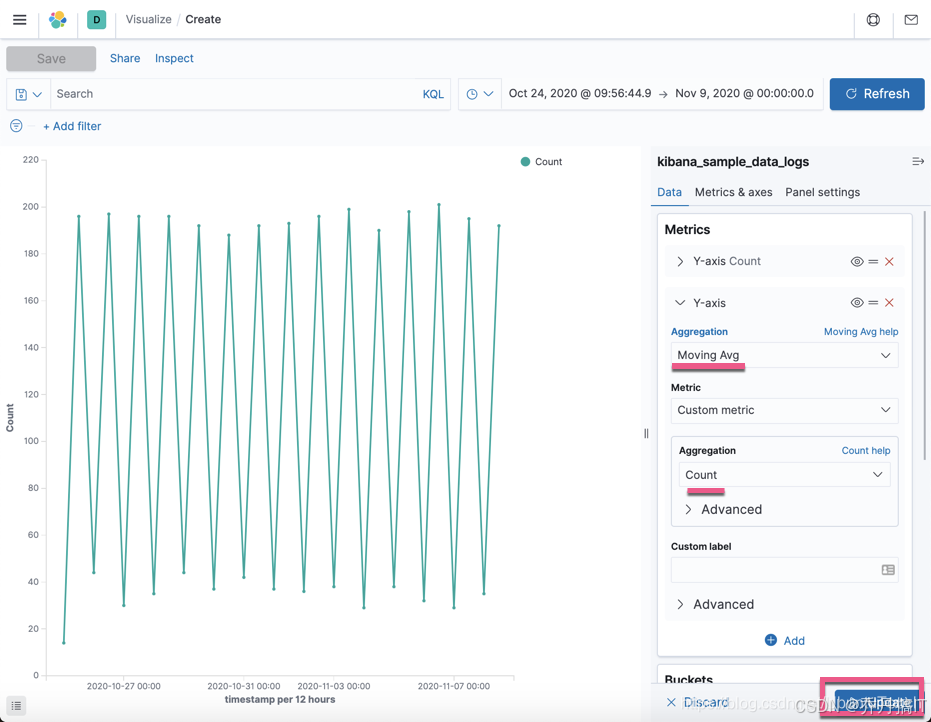Open the Inspect panel
This screenshot has height=722, width=931.
[174, 58]
